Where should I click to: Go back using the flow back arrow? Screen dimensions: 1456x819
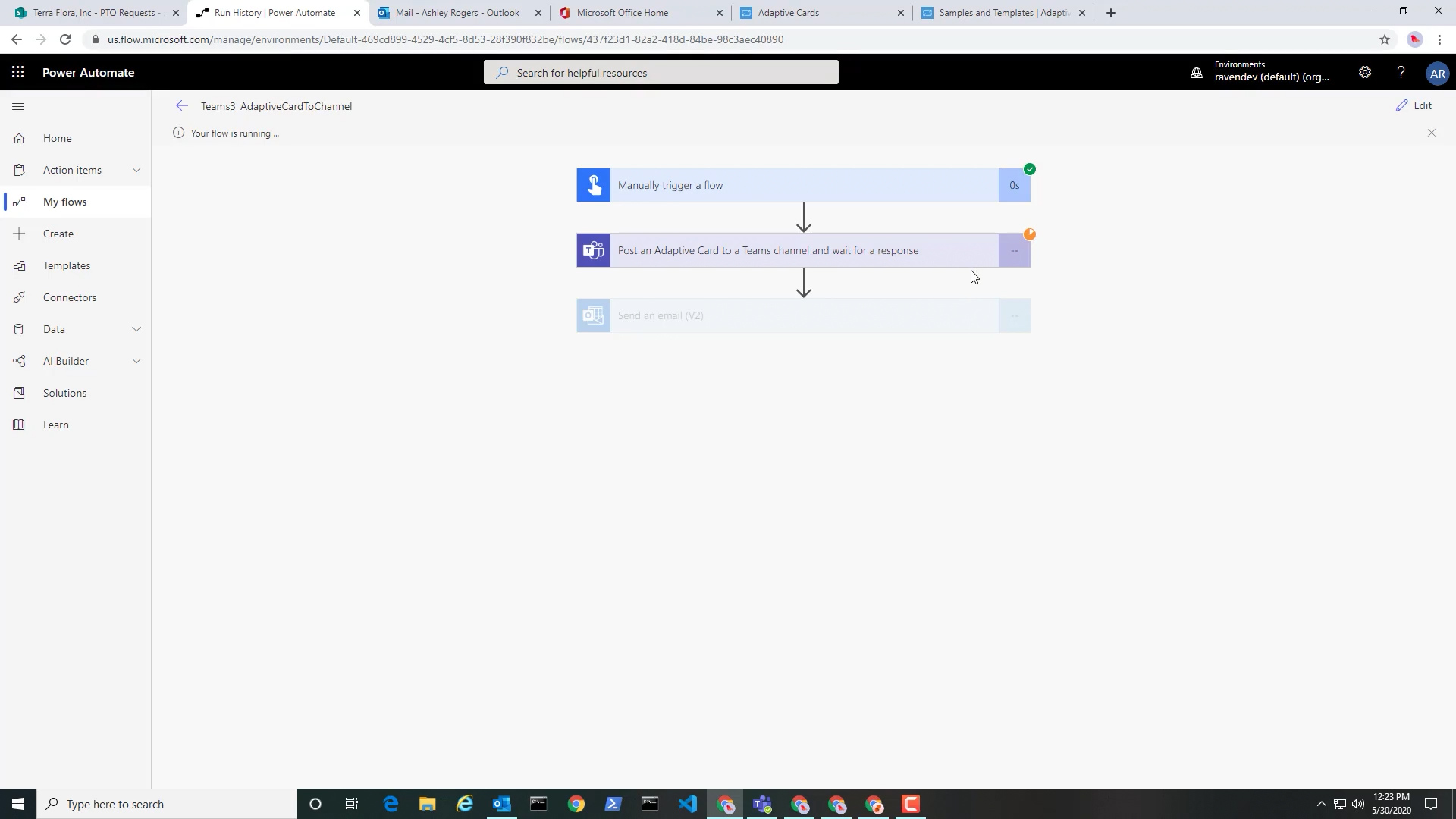[x=181, y=106]
